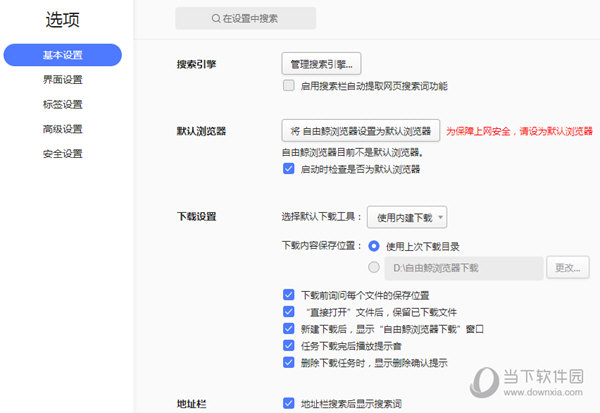Enable 启用搜索栏自动提取网页搜索词功能 checkbox

(x=289, y=87)
